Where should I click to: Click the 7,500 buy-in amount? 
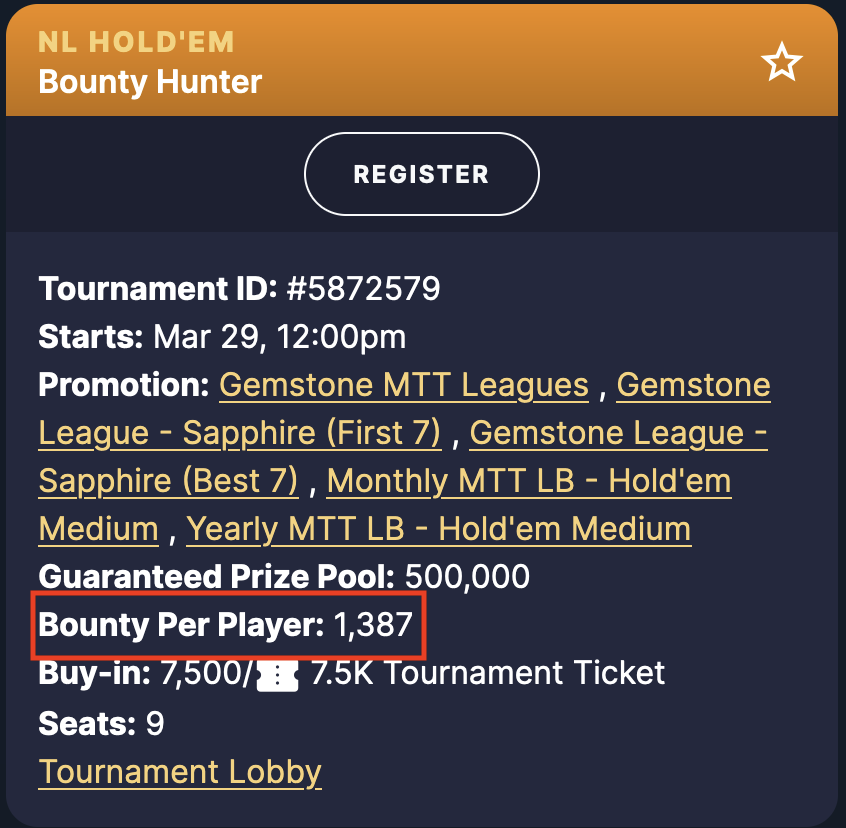pyautogui.click(x=202, y=673)
